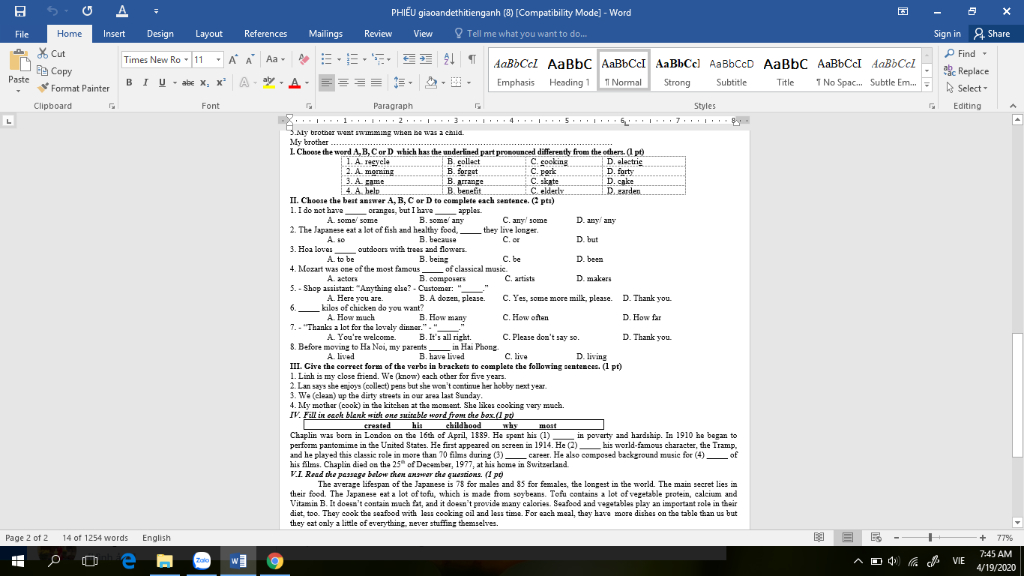Apply Heading 1 style
The height and width of the screenshot is (576, 1024).
click(569, 71)
